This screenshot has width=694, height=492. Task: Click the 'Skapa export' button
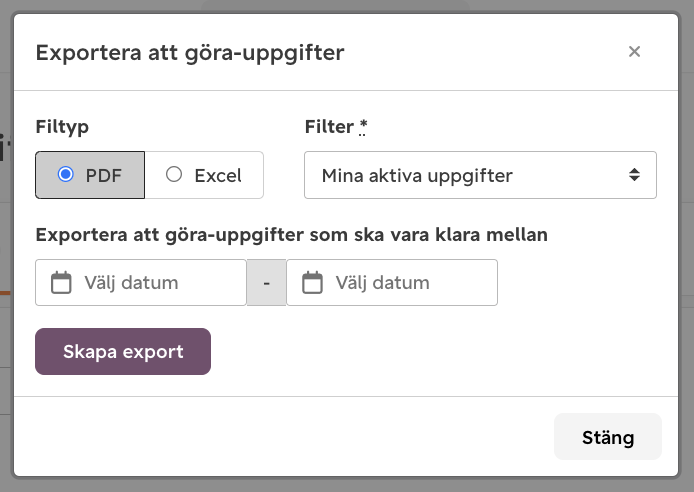tap(123, 351)
